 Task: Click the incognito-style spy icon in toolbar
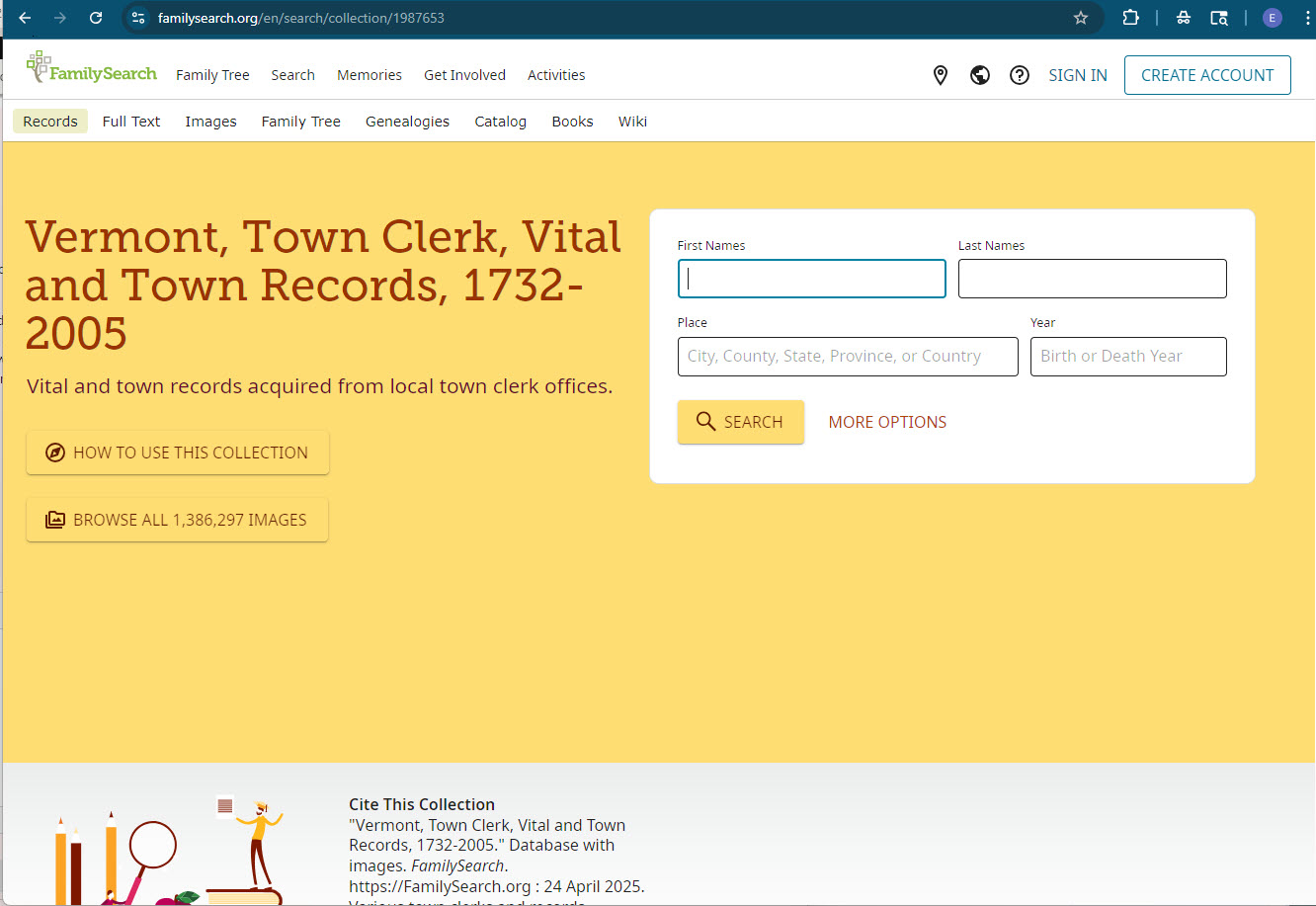1183,18
